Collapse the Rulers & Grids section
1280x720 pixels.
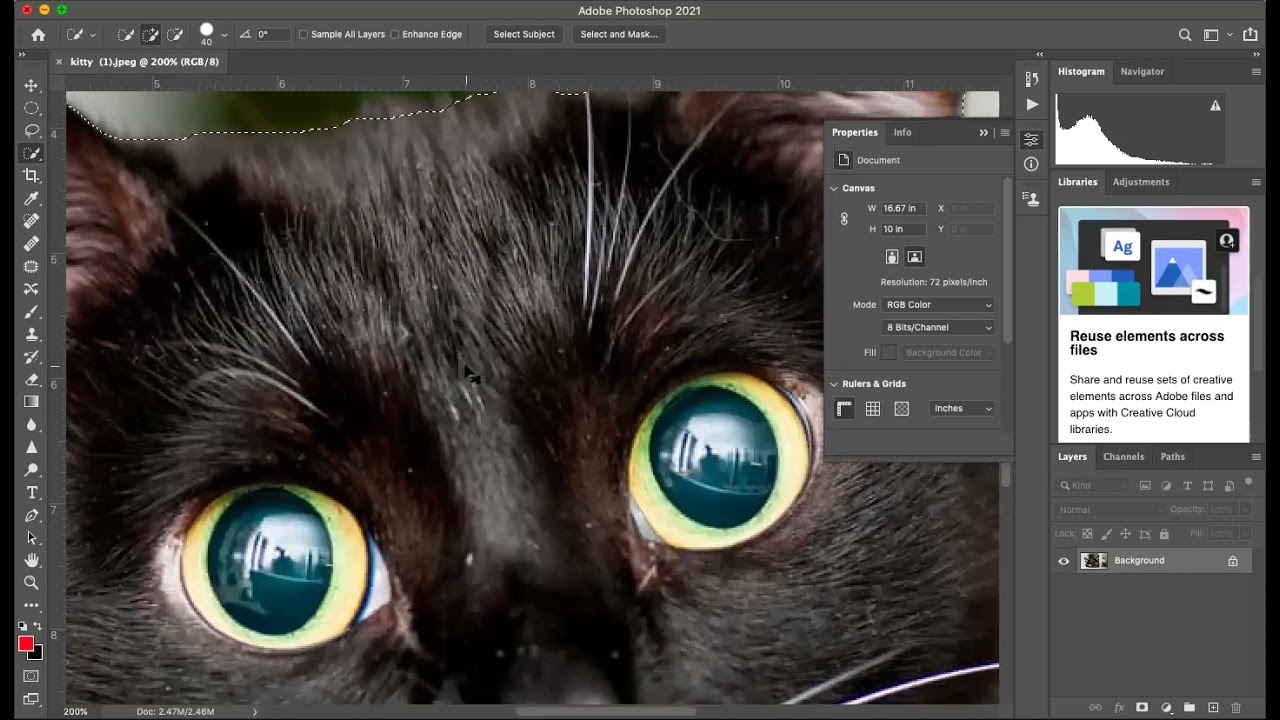(834, 384)
